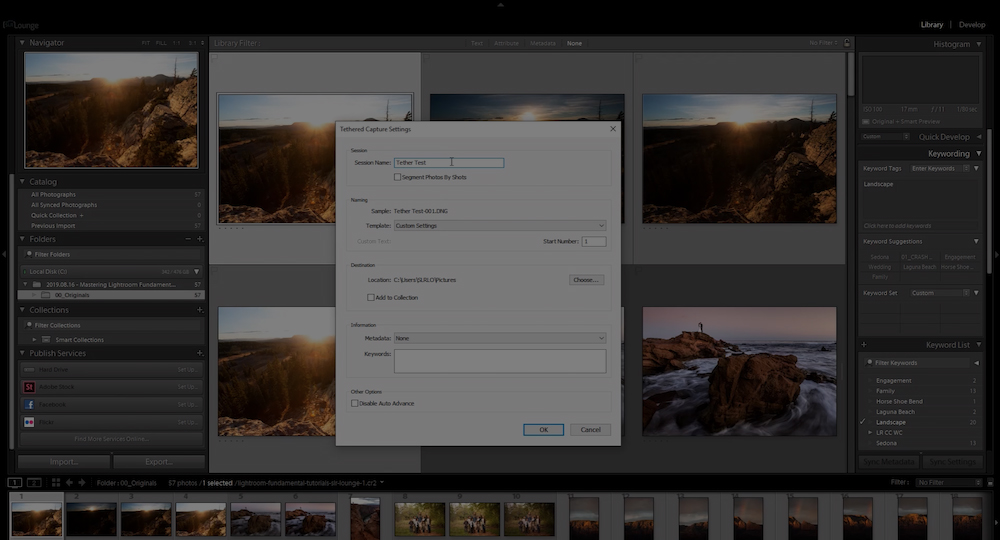Image resolution: width=1000 pixels, height=540 pixels.
Task: Click the filter lock icon in Library Filter
Action: point(847,43)
